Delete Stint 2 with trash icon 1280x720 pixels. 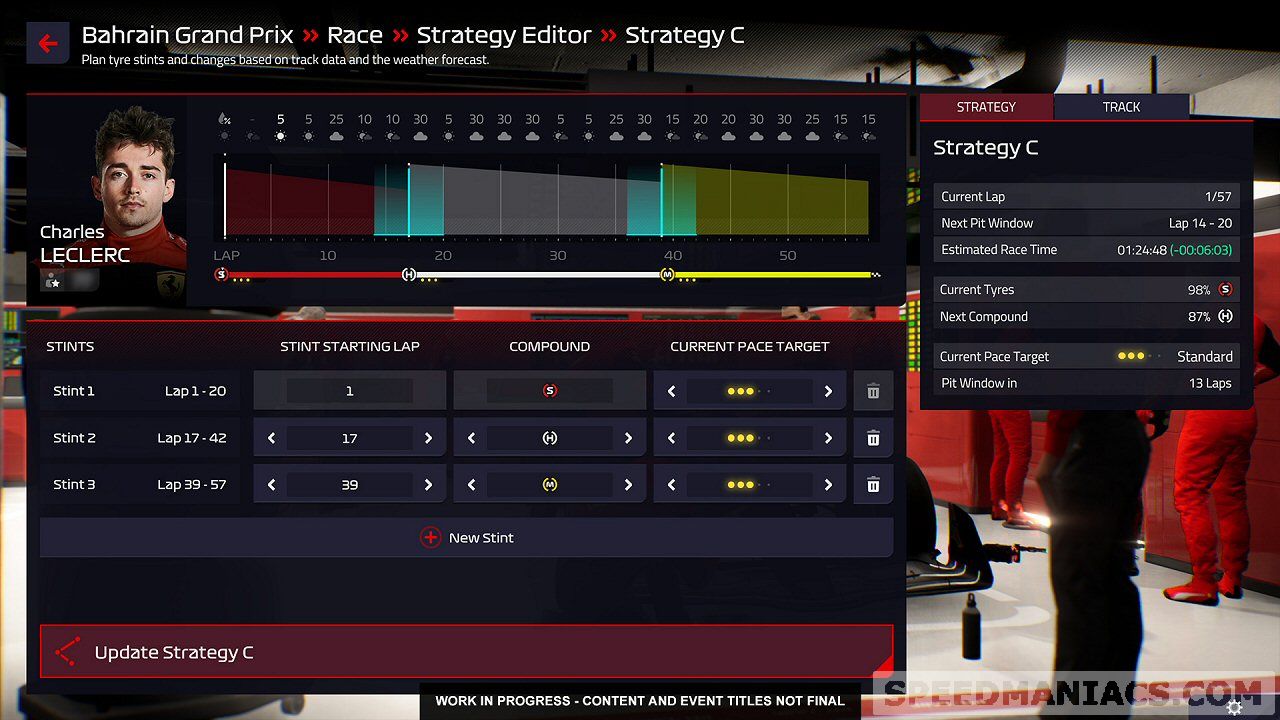coord(873,438)
